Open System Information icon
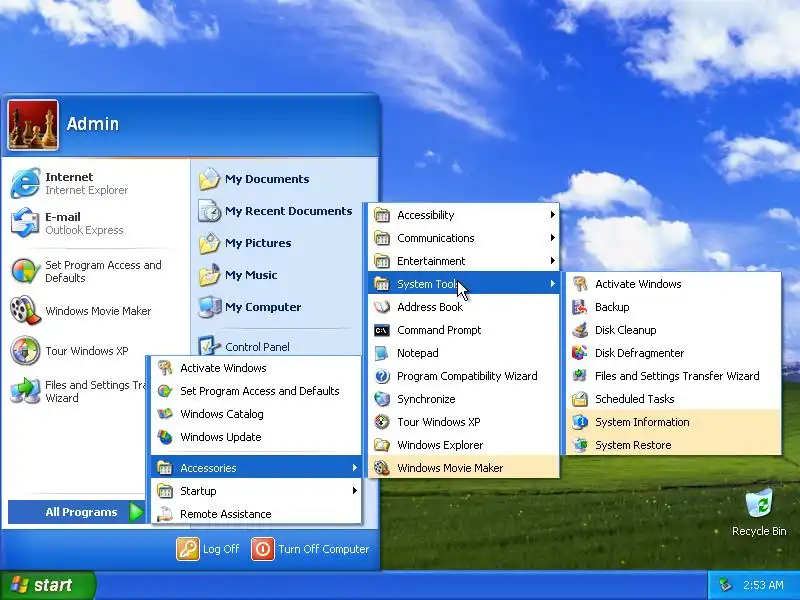800x600 pixels. (580, 422)
